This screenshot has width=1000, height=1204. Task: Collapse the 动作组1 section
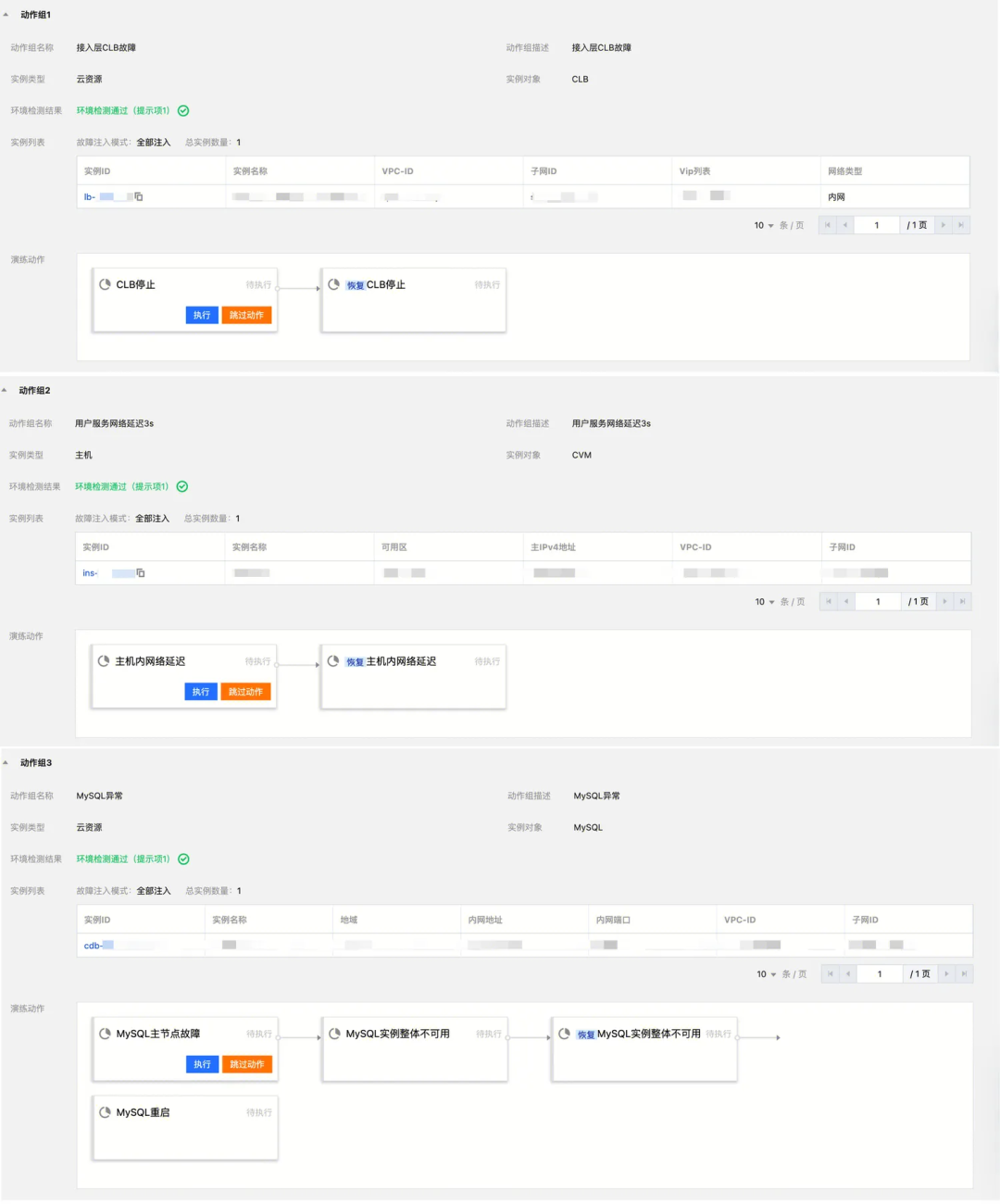[x=6, y=15]
